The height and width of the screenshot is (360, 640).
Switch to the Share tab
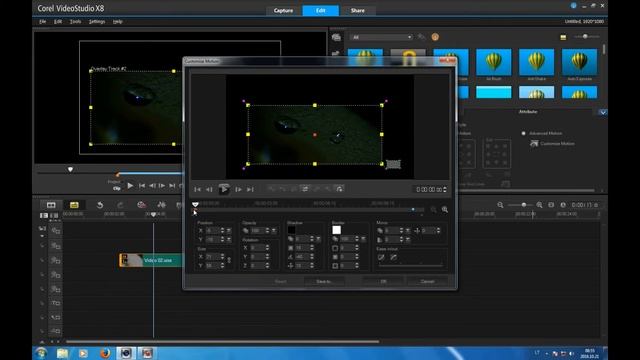point(358,11)
